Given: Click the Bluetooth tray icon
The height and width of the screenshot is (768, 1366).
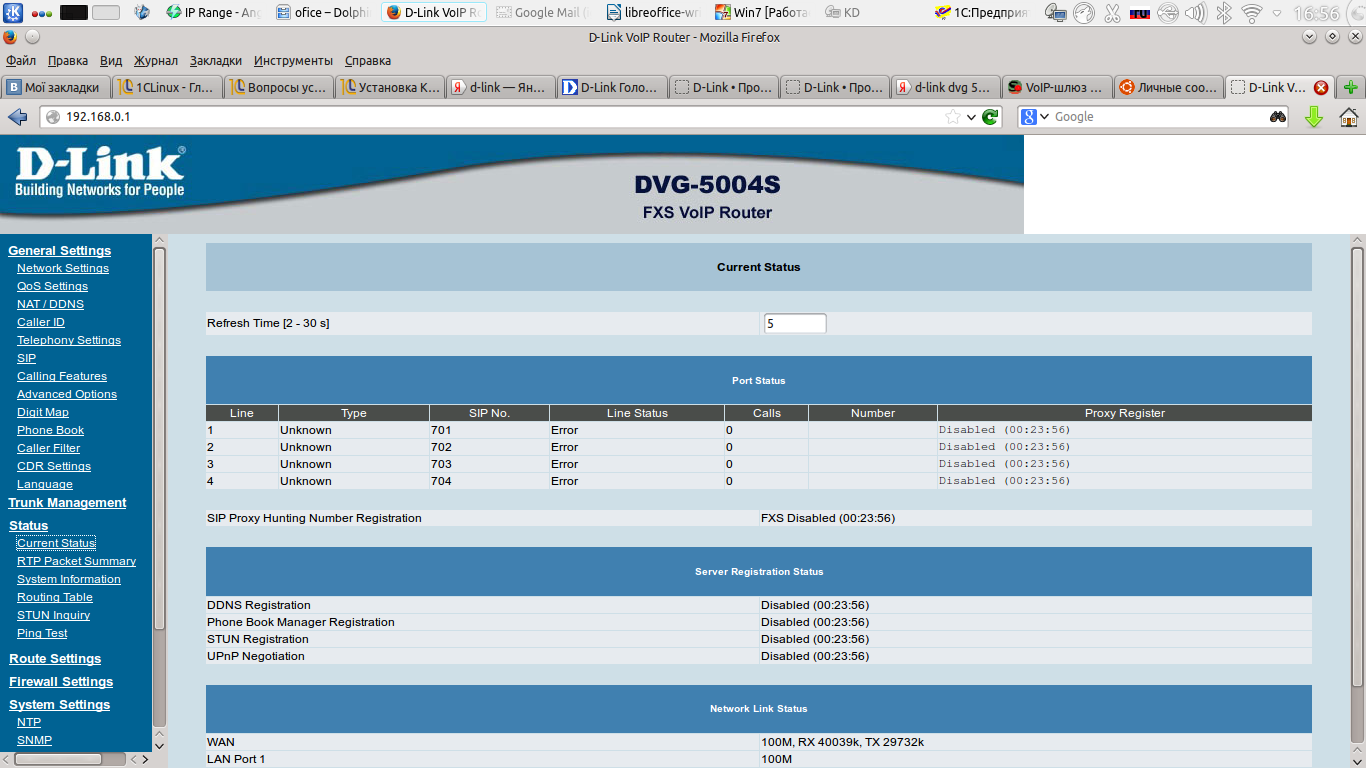Looking at the screenshot, I should click(1223, 13).
